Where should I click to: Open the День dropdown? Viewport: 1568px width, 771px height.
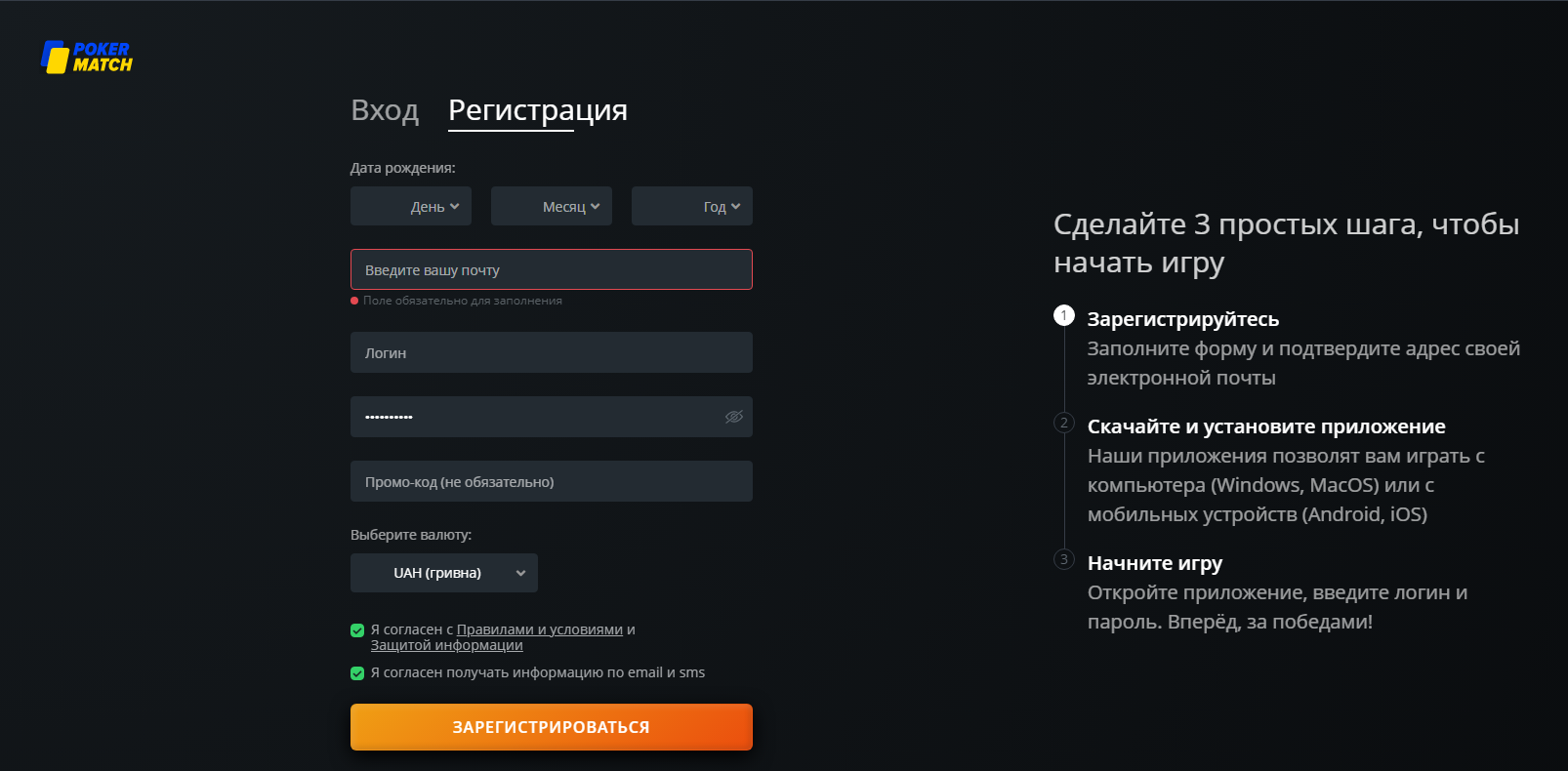pyautogui.click(x=411, y=206)
